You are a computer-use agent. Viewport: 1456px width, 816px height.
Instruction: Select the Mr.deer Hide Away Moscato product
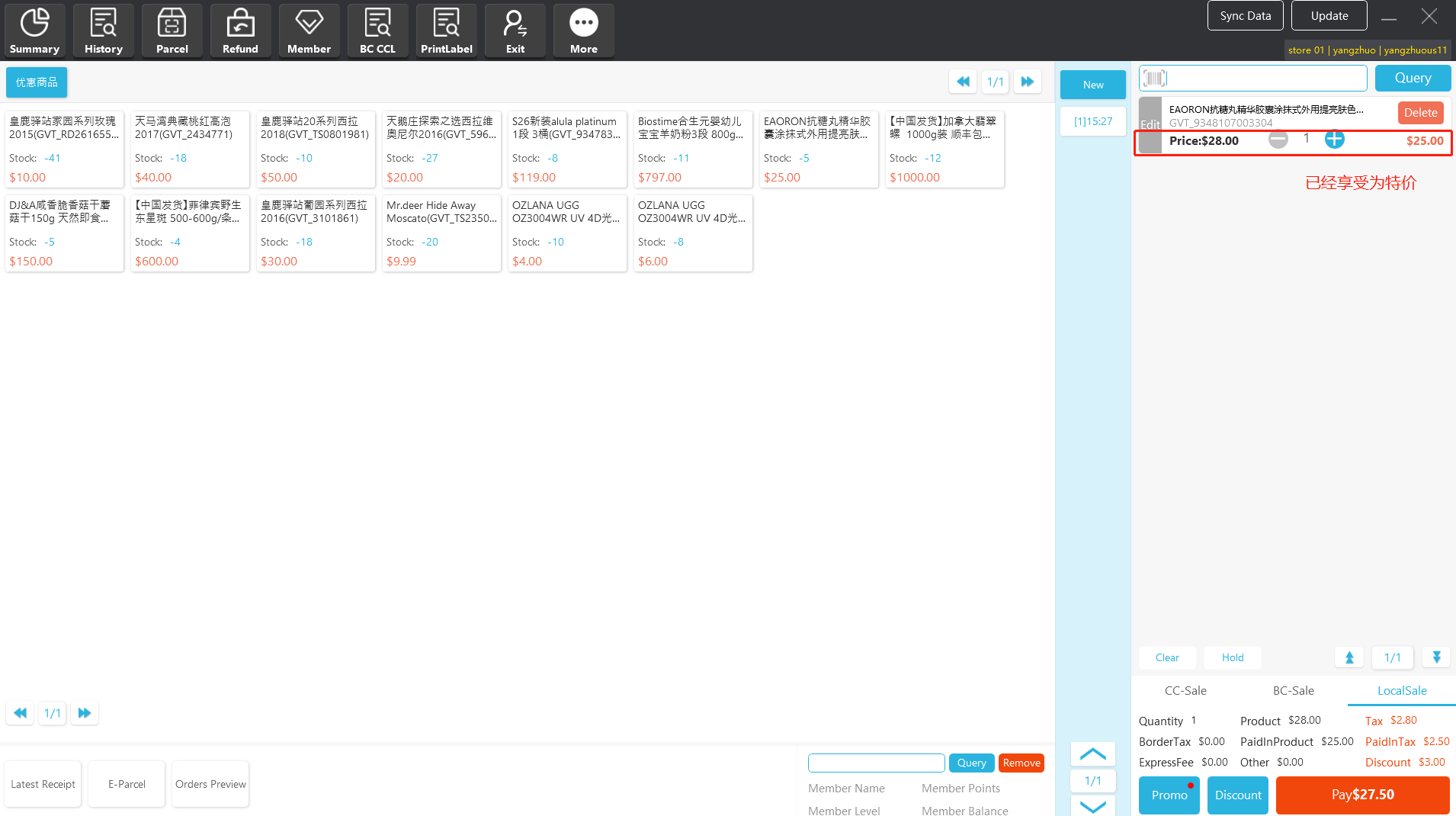click(441, 233)
